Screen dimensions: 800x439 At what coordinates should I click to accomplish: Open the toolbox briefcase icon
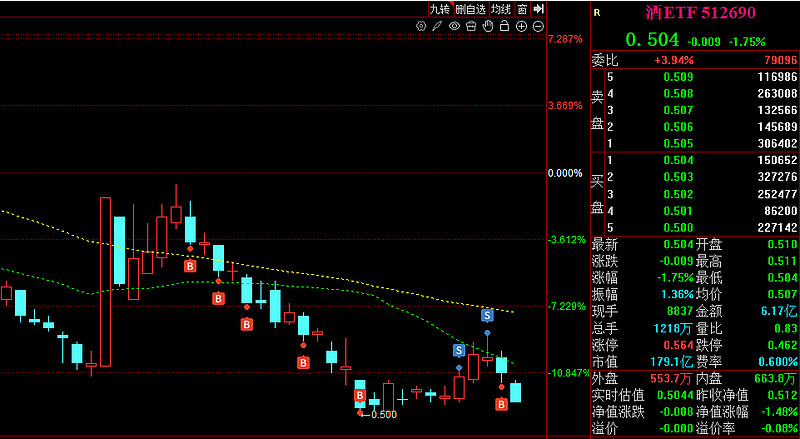(471, 26)
